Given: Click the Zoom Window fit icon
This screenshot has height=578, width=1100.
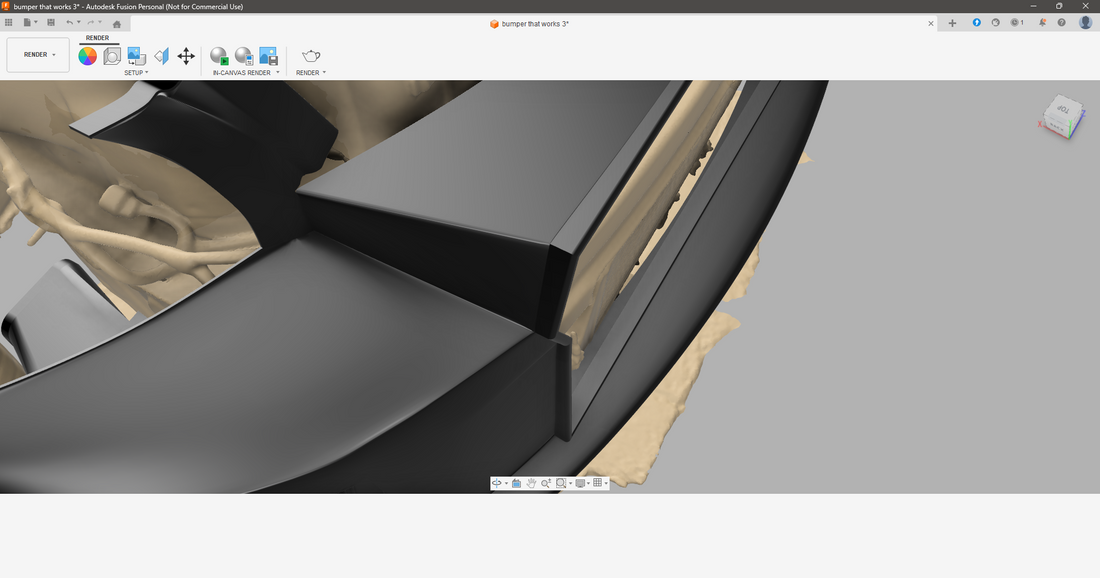Looking at the screenshot, I should (561, 483).
